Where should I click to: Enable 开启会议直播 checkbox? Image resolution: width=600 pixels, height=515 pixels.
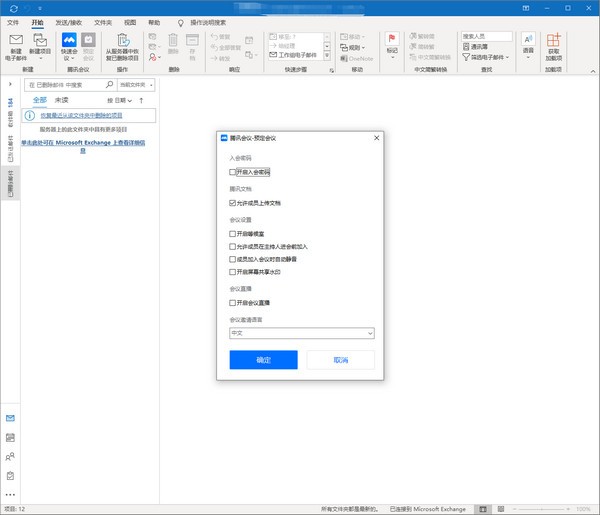(232, 302)
